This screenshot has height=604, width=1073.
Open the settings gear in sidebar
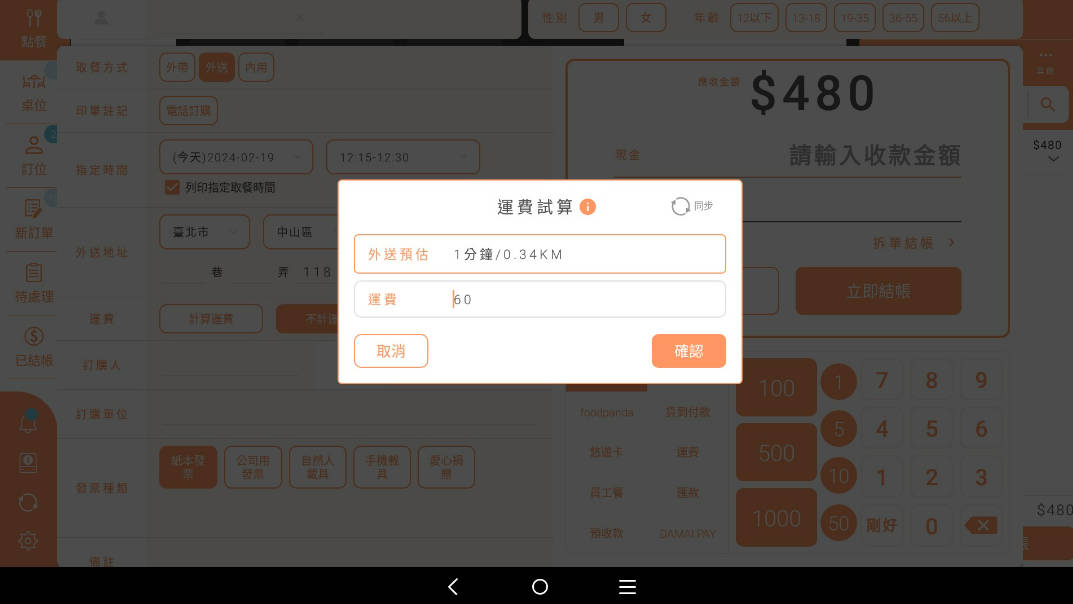click(x=28, y=540)
